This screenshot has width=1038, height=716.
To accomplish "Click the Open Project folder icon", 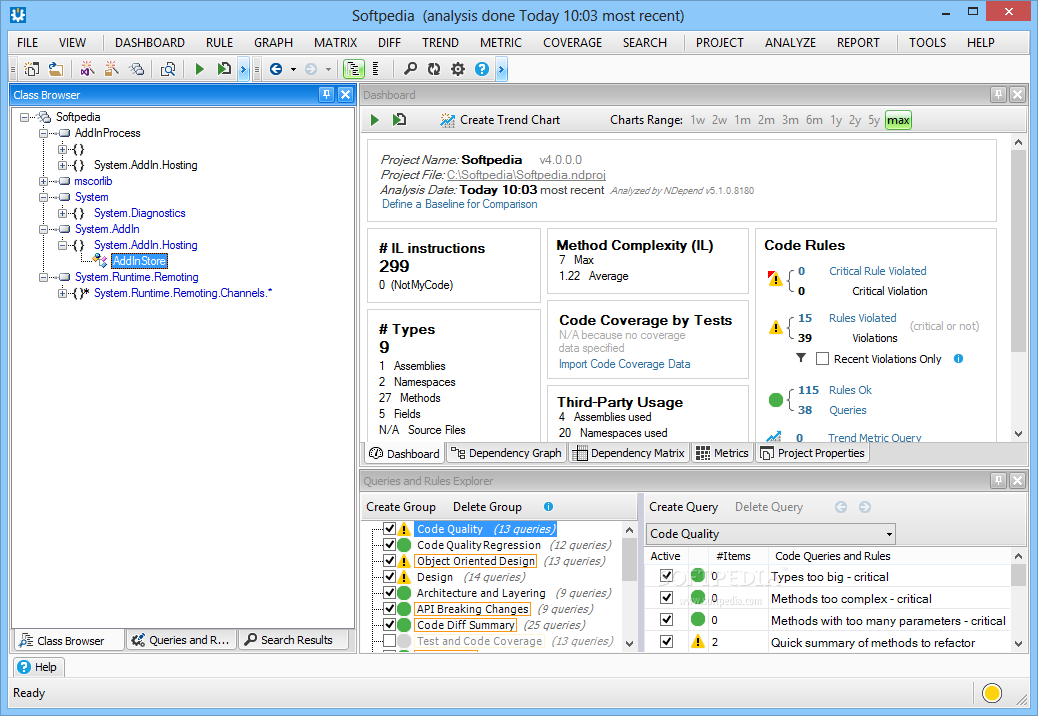I will pyautogui.click(x=56, y=69).
